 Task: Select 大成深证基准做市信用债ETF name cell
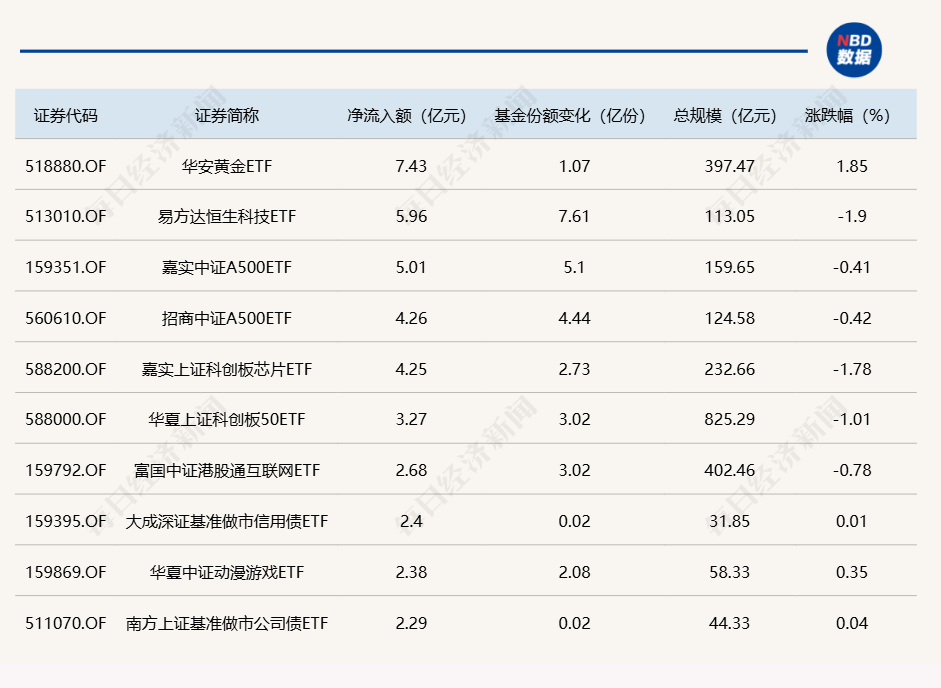tap(227, 521)
